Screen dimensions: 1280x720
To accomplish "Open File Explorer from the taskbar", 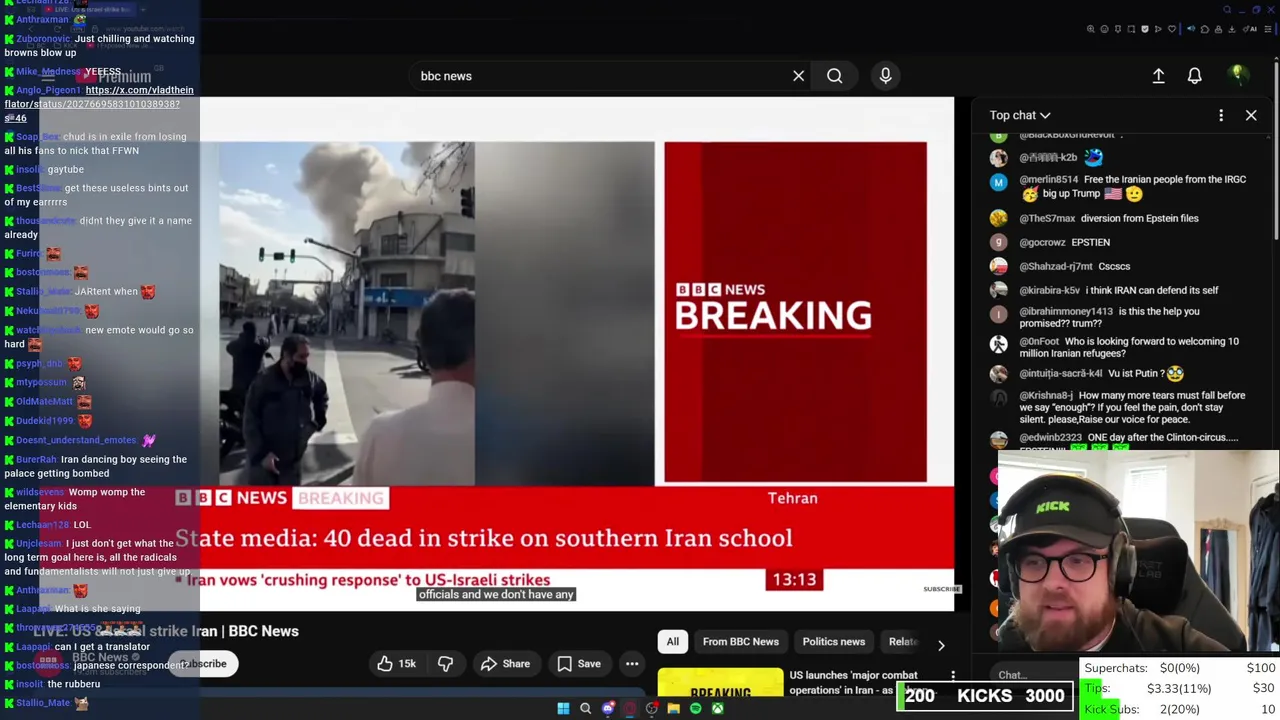I will click(674, 708).
